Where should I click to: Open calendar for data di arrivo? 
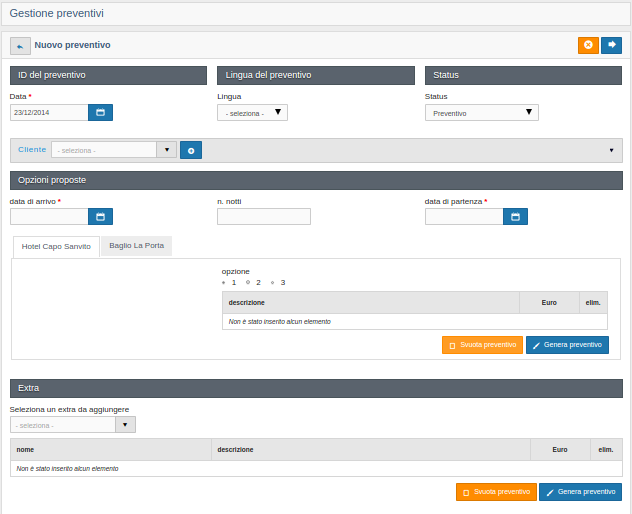pyautogui.click(x=100, y=216)
